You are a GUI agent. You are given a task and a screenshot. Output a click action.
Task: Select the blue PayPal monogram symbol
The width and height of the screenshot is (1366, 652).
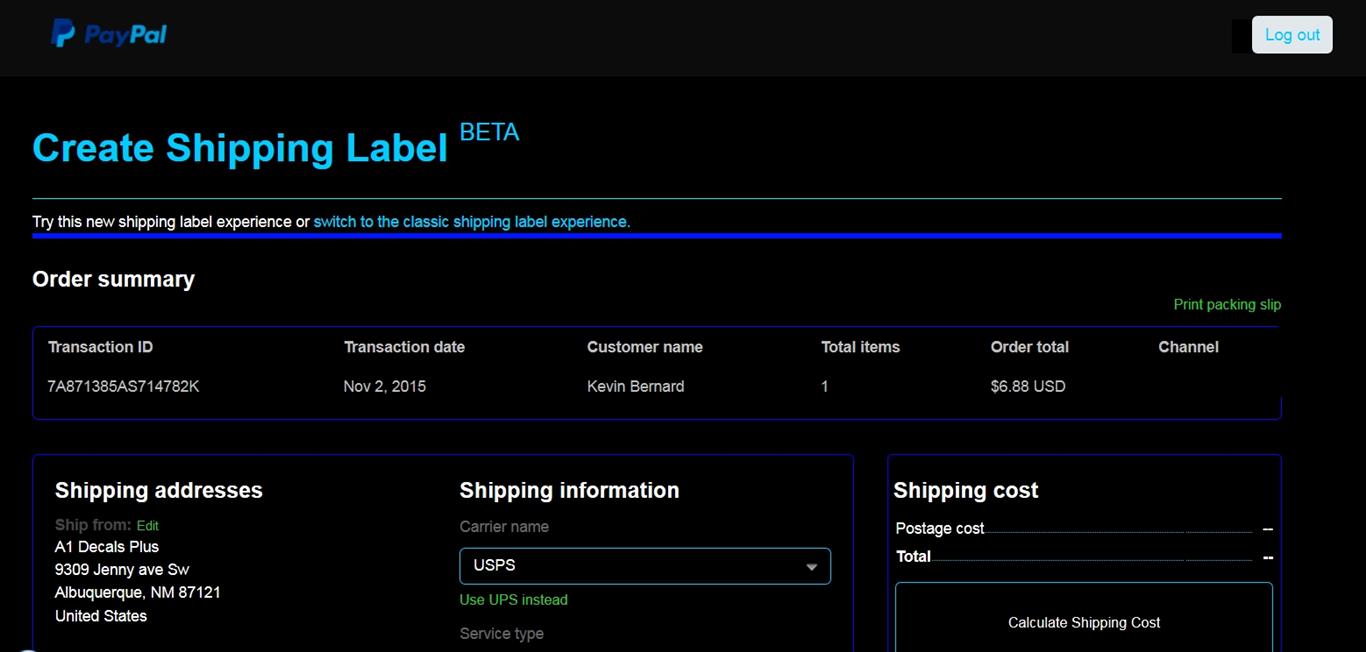63,33
